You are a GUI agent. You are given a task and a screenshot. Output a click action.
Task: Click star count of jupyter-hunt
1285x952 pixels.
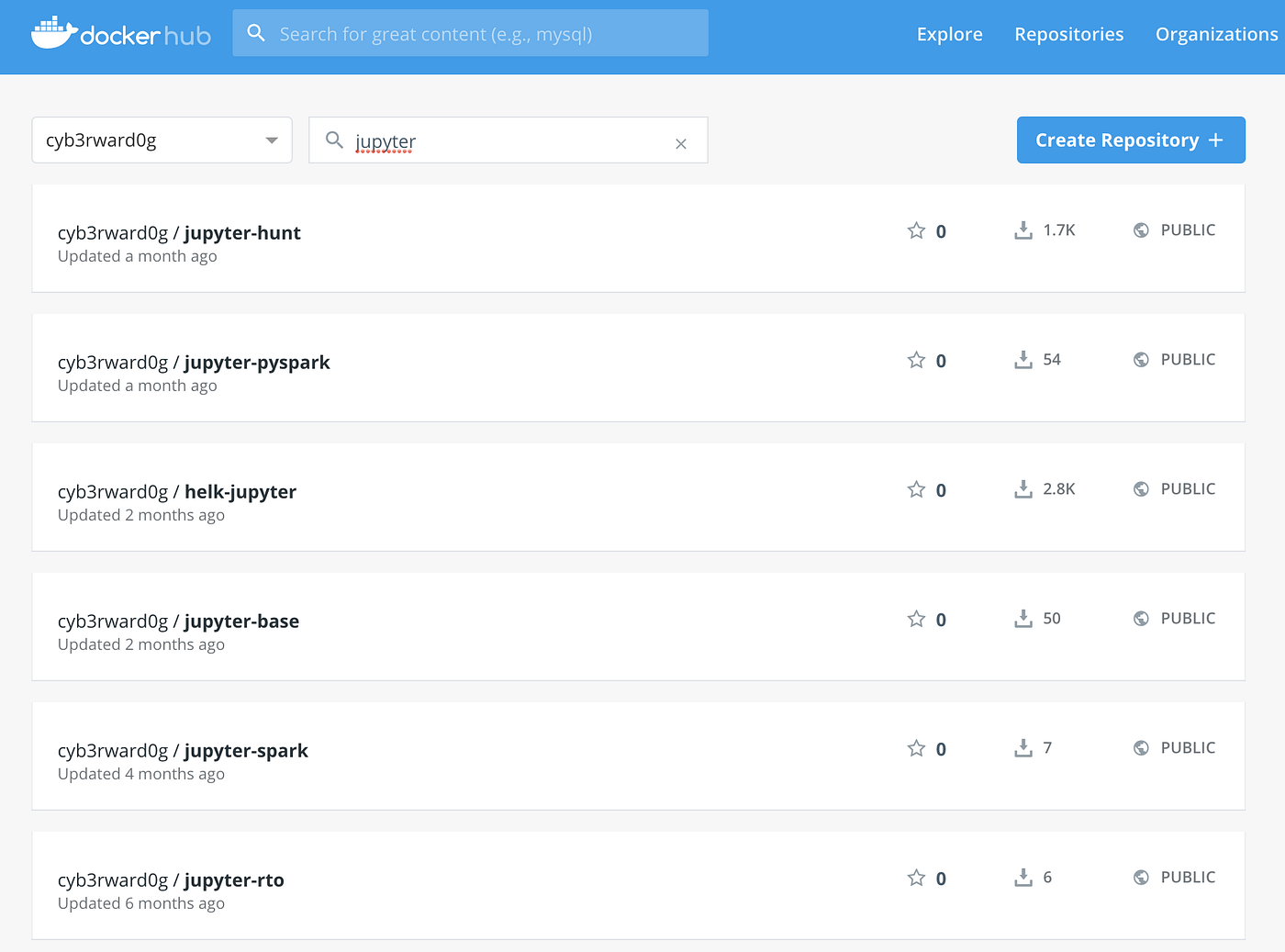pyautogui.click(x=941, y=231)
